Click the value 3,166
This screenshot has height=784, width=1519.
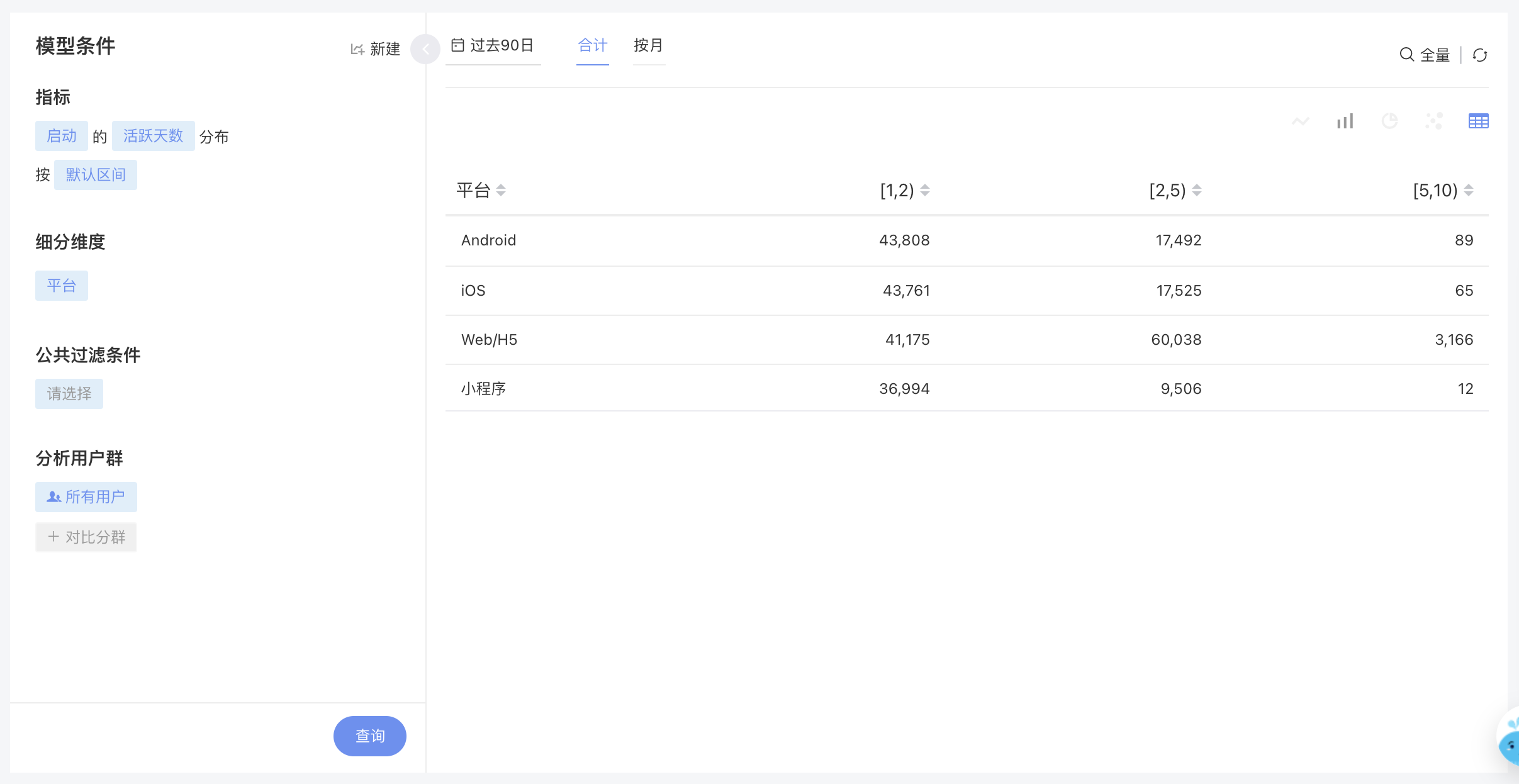click(1454, 340)
